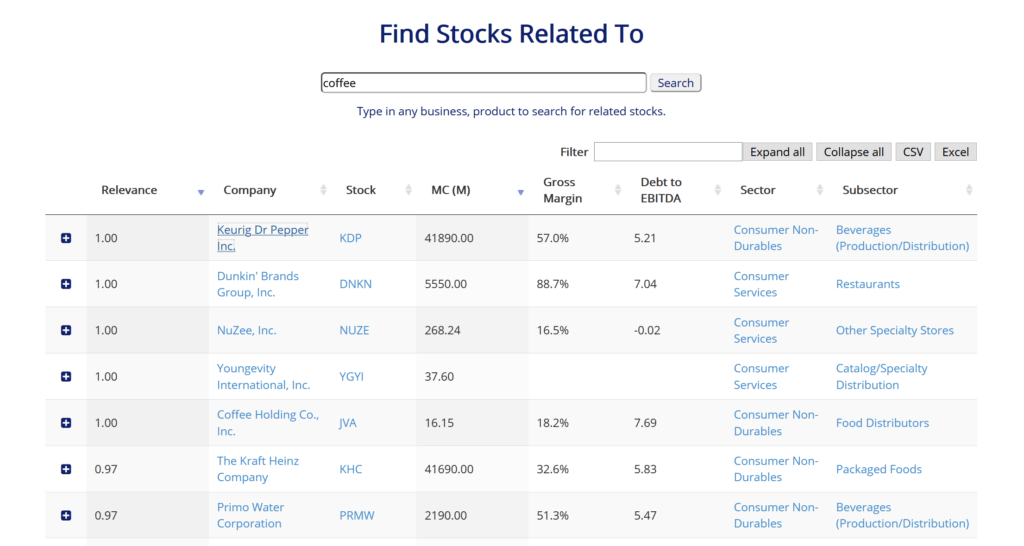
Task: Open DNKN stock ticker link
Action: click(355, 284)
